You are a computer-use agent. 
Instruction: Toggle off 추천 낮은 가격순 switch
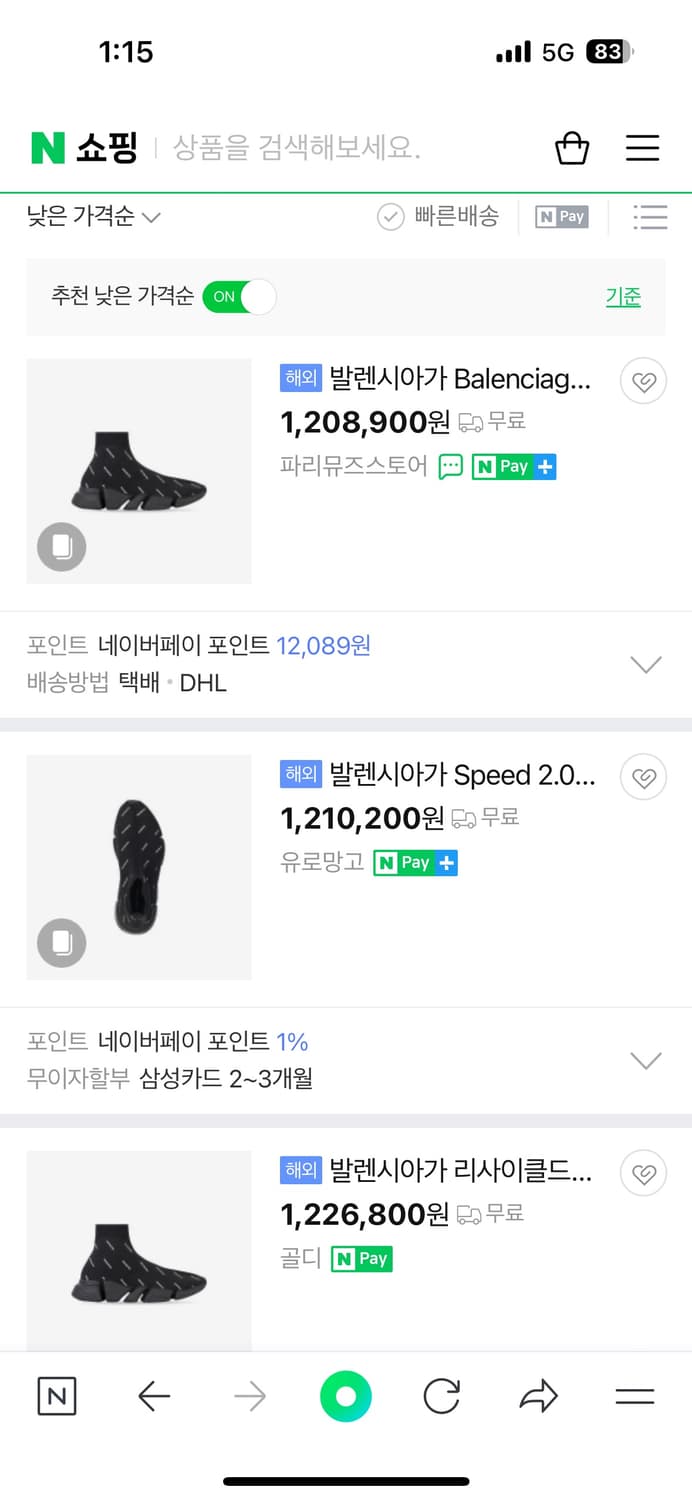240,297
